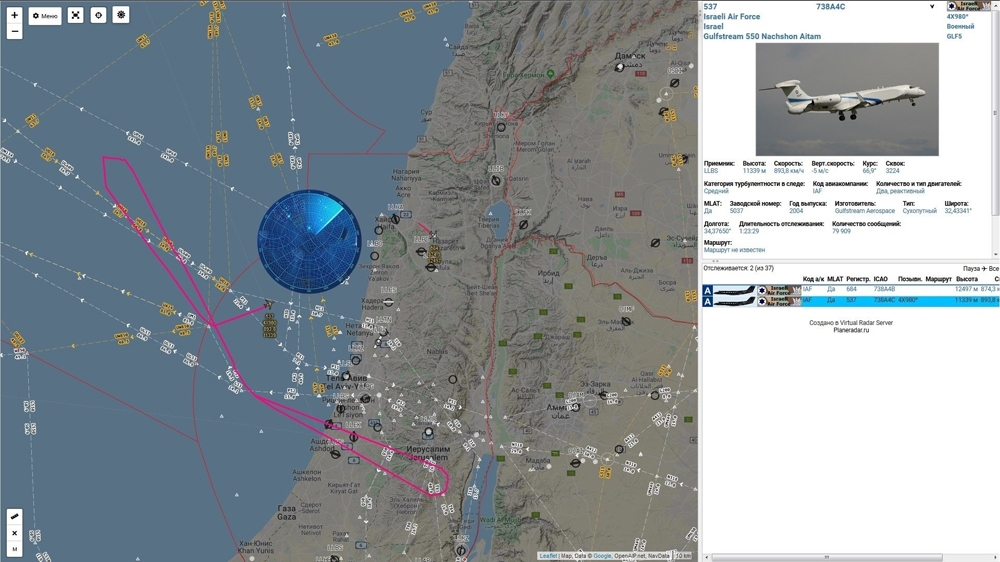Click the horizontal scrollbar under aircraft list
1000x562 pixels.
[x=826, y=557]
